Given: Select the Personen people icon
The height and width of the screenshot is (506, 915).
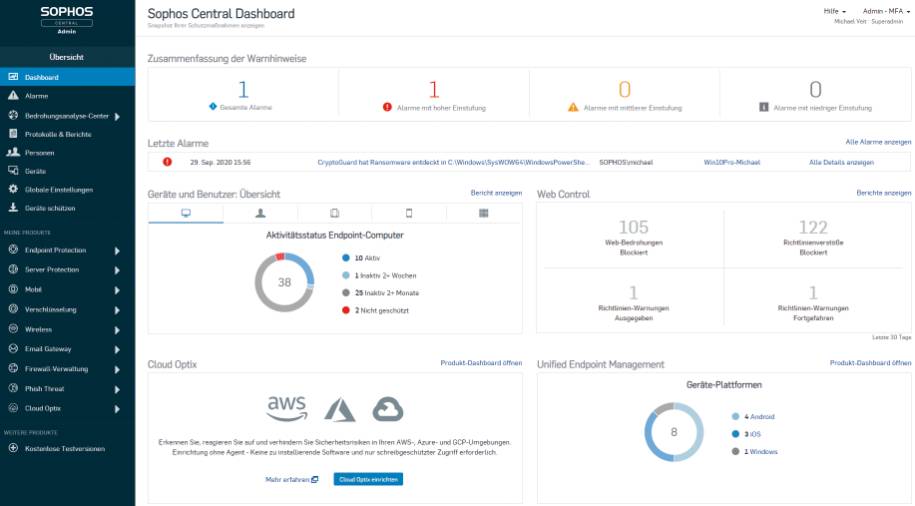Looking at the screenshot, I should pos(13,152).
